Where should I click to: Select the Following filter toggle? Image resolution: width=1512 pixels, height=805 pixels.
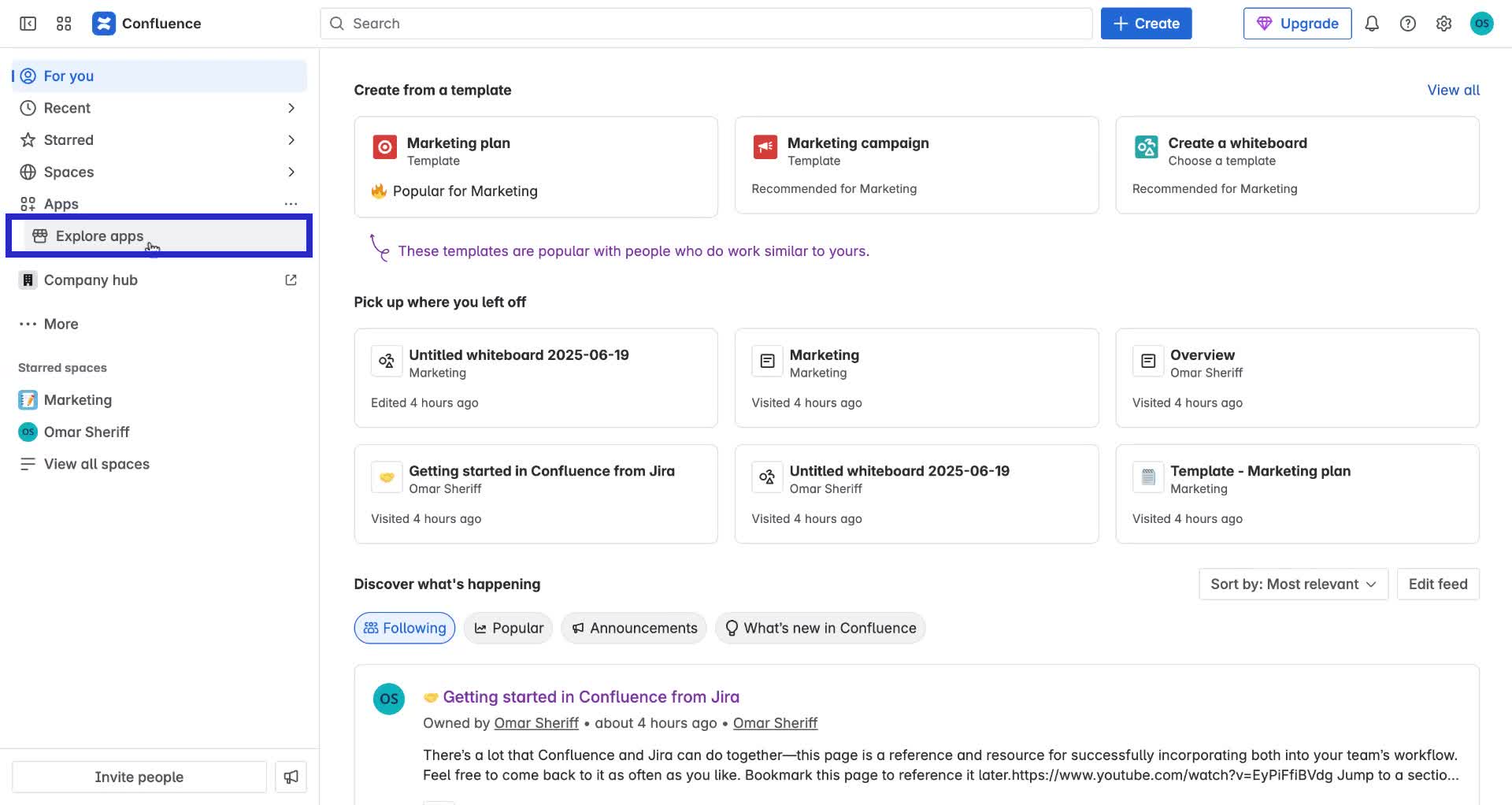(404, 628)
